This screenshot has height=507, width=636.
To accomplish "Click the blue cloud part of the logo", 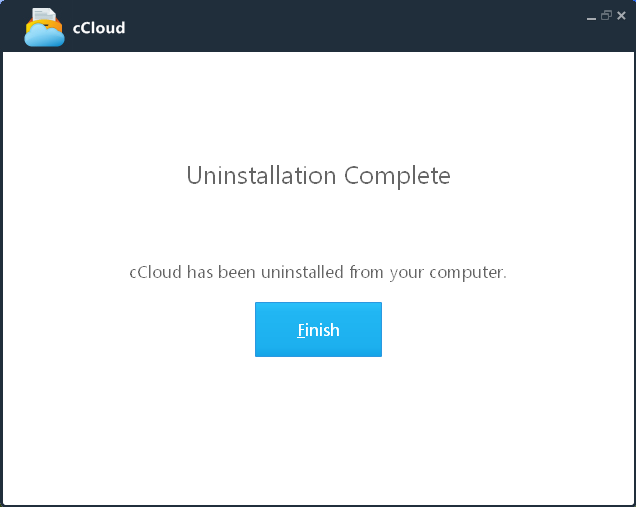I will click(x=44, y=36).
